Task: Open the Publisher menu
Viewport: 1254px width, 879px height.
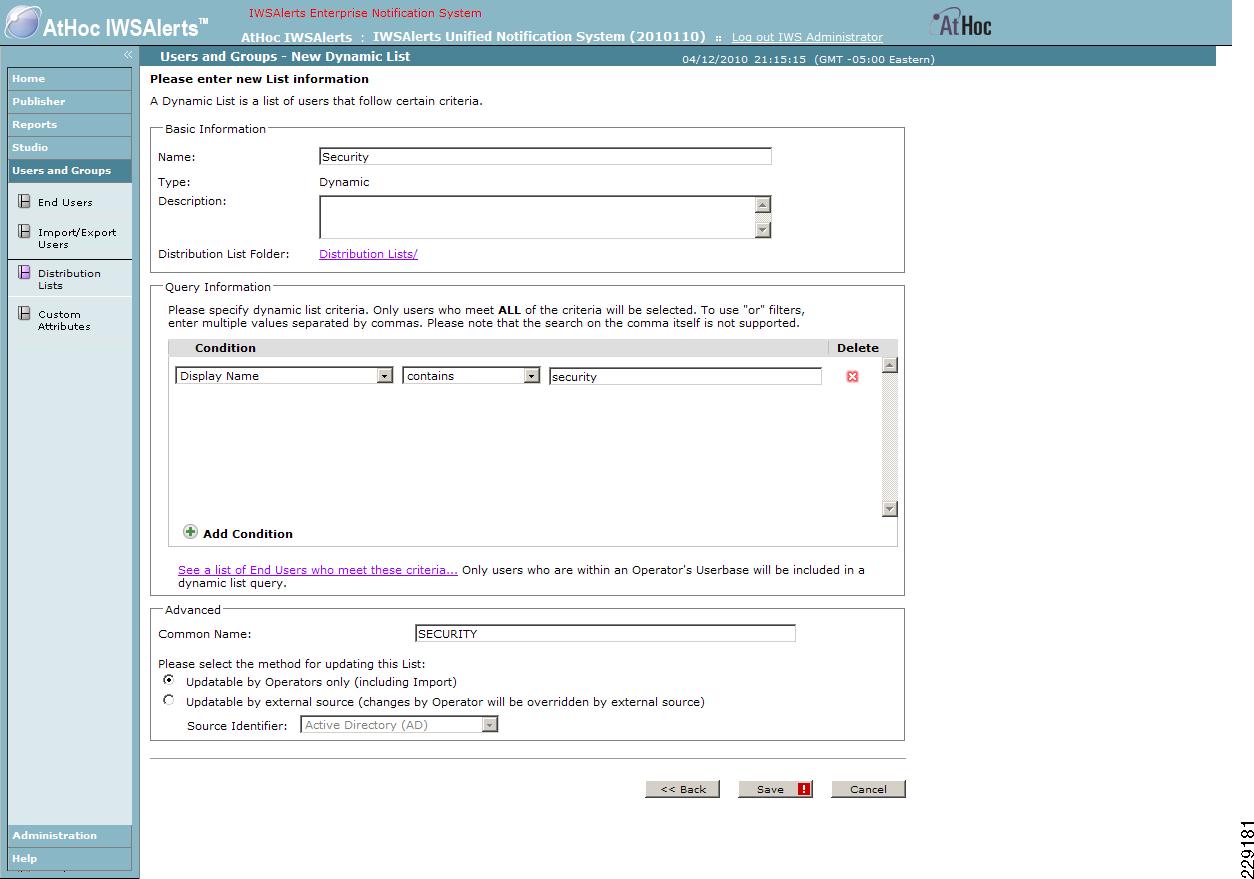Action: 69,102
